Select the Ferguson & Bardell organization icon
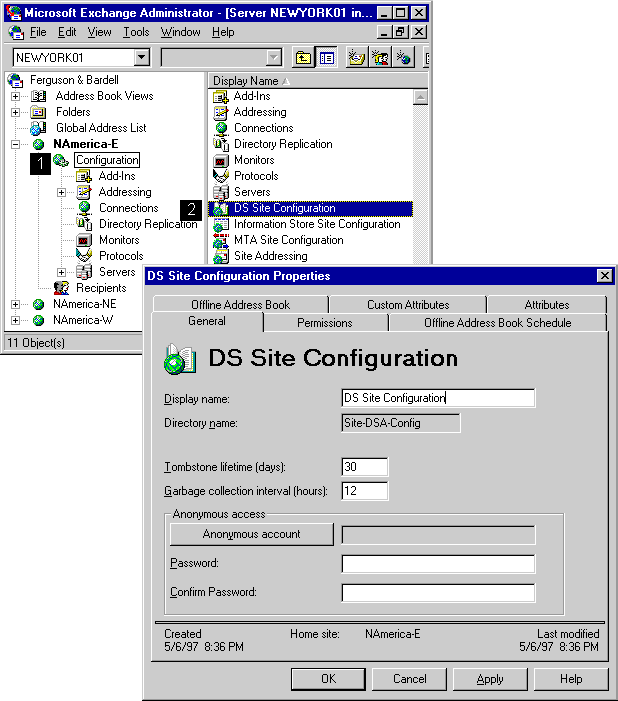 tap(16, 80)
